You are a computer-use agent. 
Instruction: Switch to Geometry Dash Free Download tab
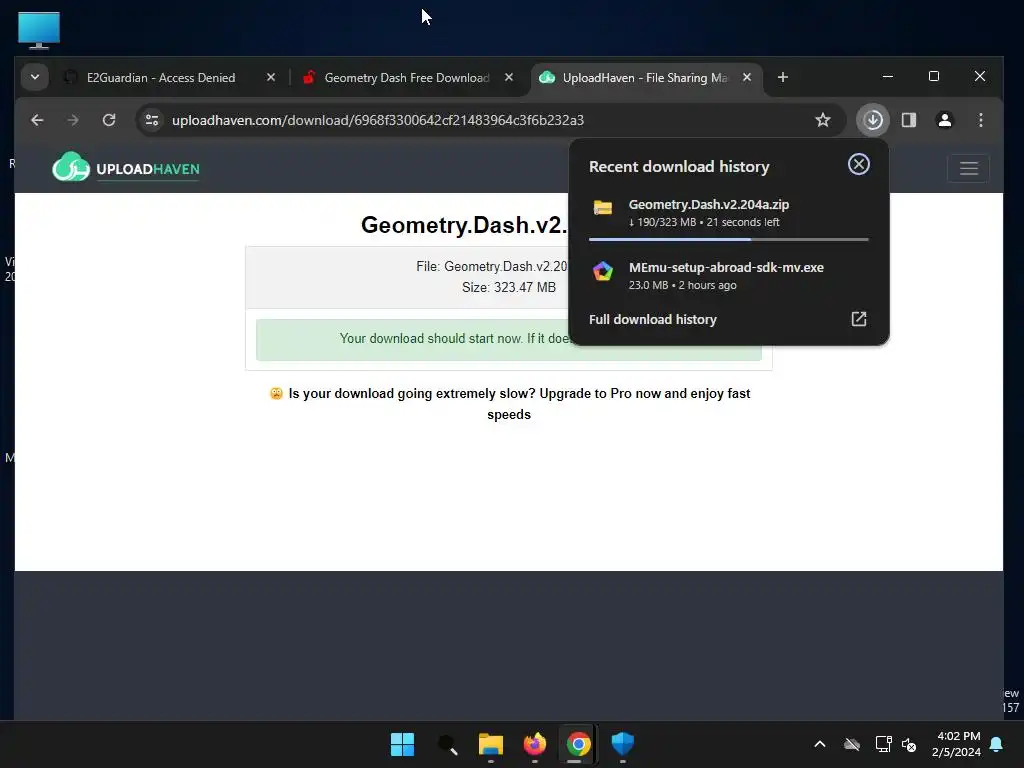click(x=407, y=78)
